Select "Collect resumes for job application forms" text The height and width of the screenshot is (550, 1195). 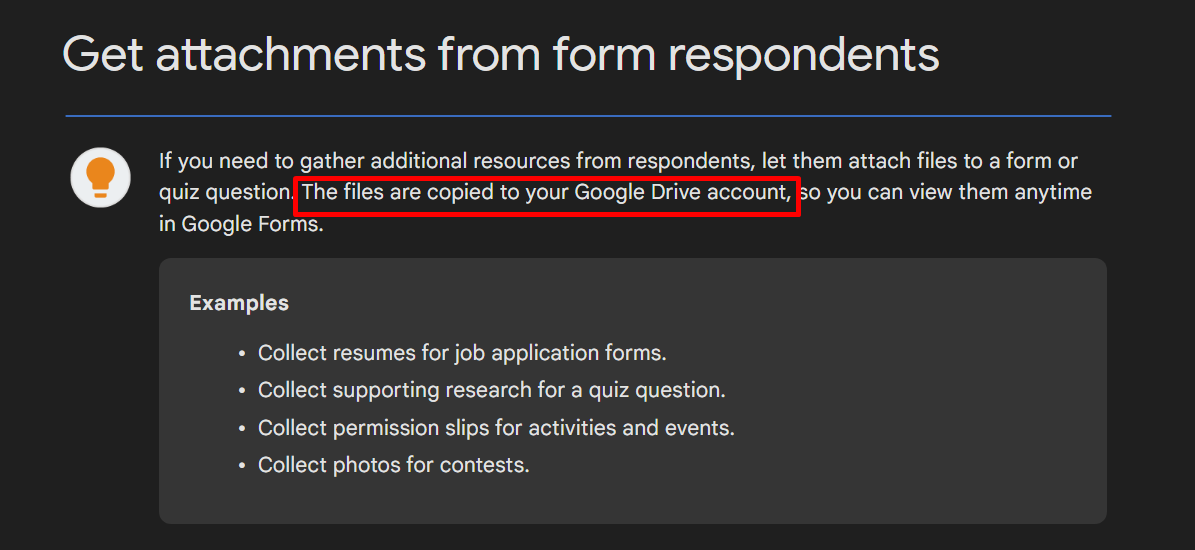click(x=462, y=353)
